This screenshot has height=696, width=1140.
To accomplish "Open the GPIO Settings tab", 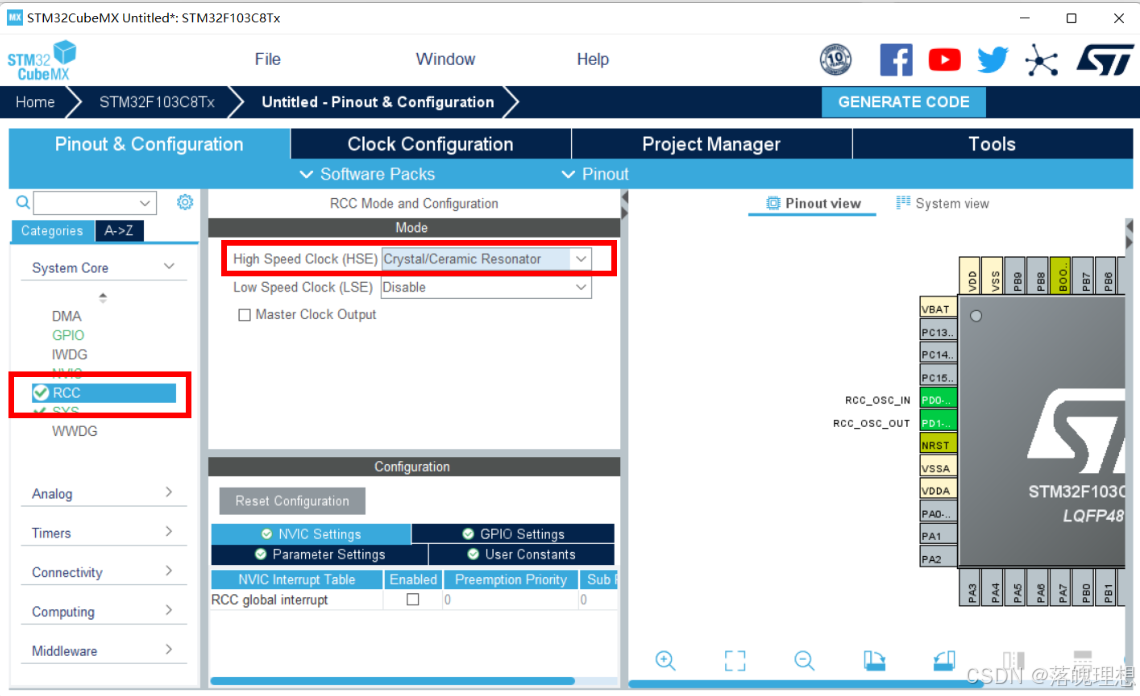I will [513, 534].
